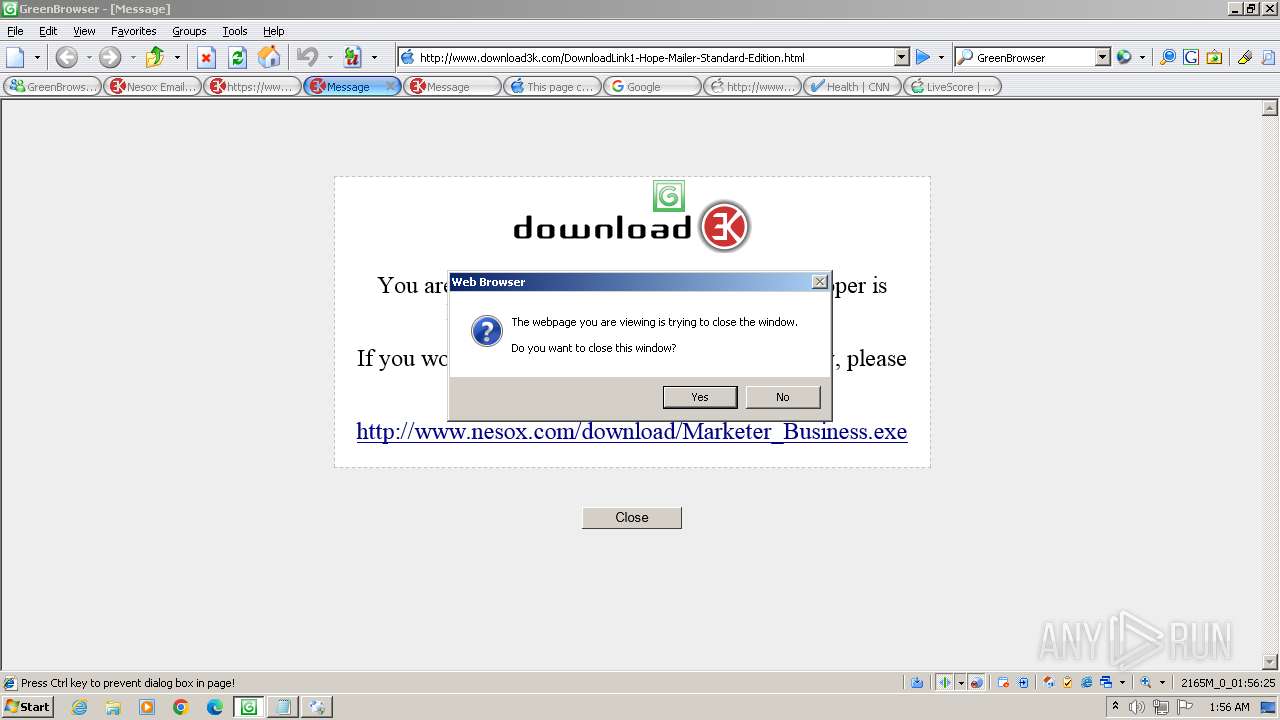The height and width of the screenshot is (720, 1280).
Task: Open the Groups menu
Action: point(189,31)
